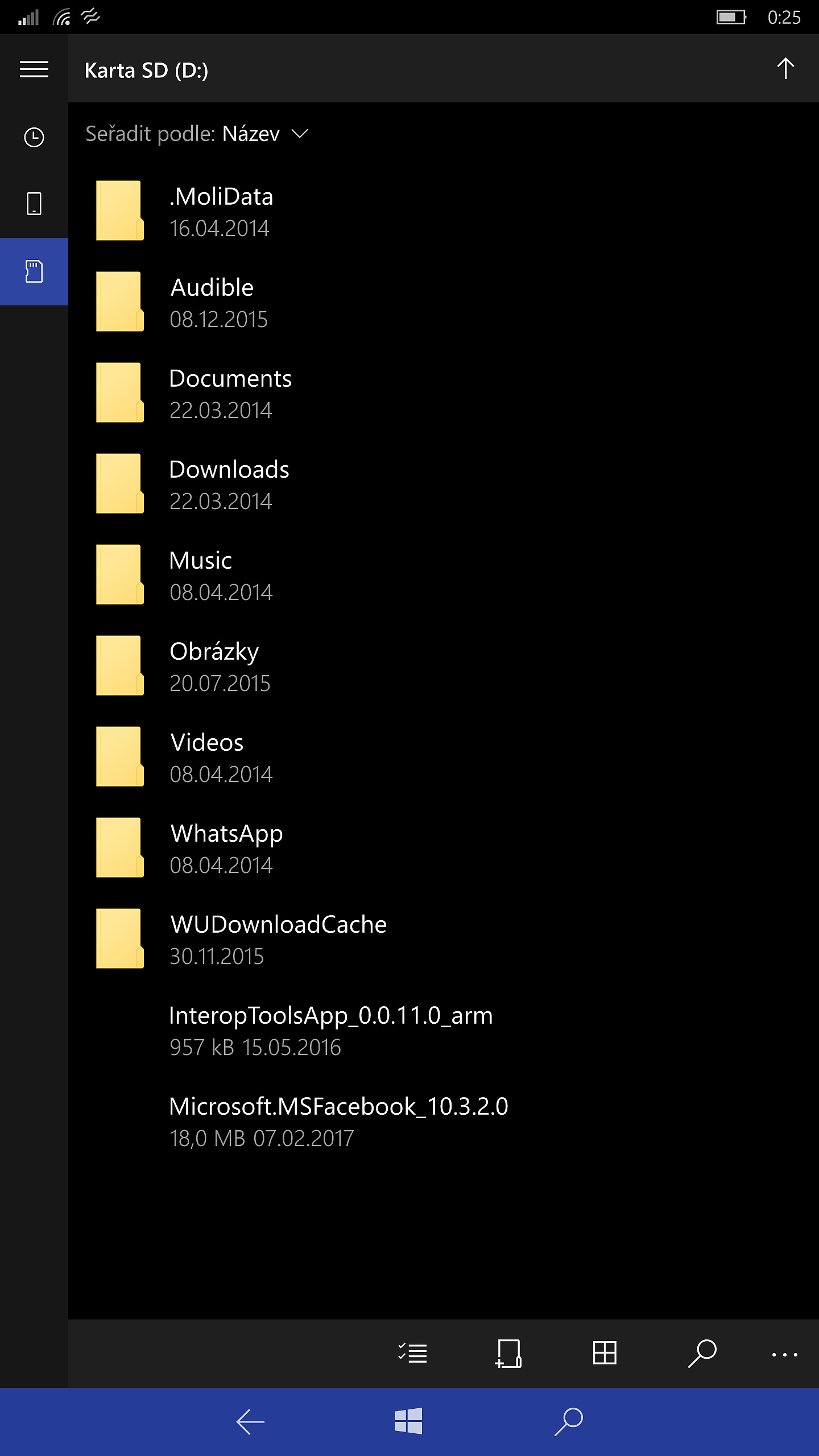Open the Audible folder icon

coord(119,301)
